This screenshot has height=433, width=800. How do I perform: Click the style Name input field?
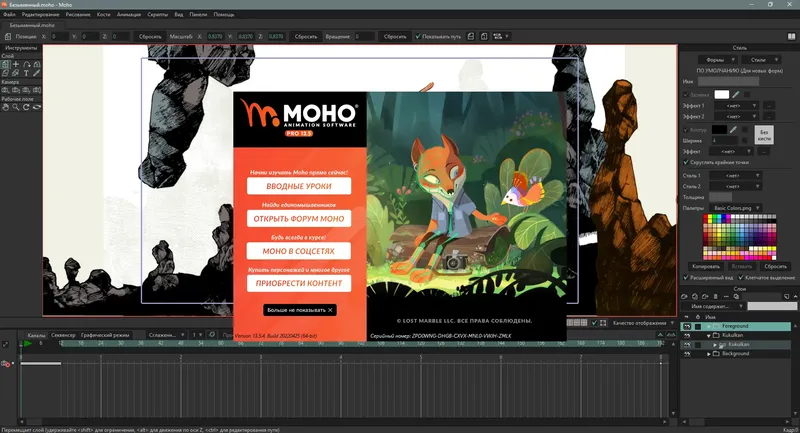(x=729, y=81)
